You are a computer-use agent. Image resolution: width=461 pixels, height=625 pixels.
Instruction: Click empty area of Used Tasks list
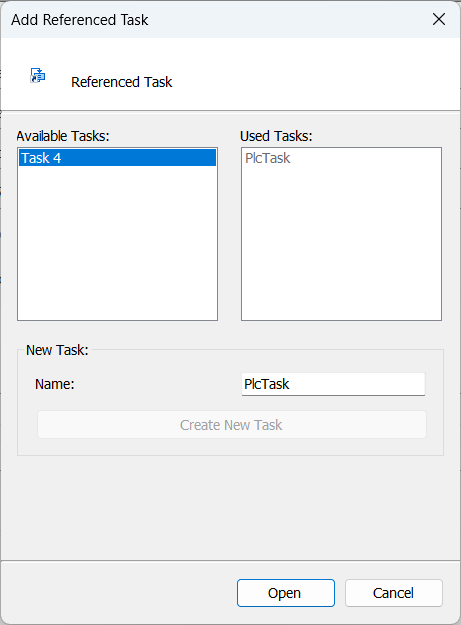tap(341, 243)
